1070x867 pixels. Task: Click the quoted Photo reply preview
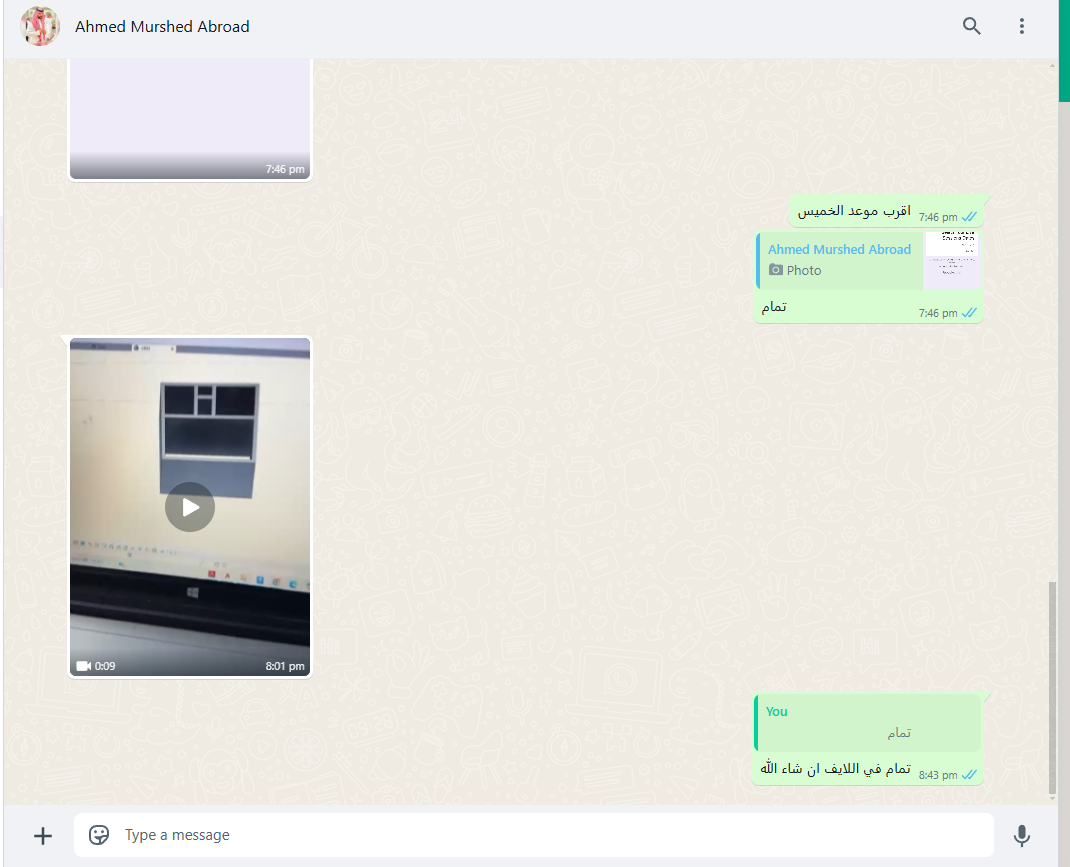coord(868,261)
